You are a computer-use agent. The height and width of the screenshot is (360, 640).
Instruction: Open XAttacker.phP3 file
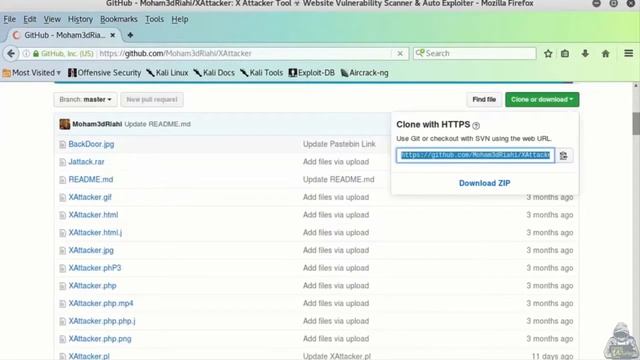coord(95,268)
